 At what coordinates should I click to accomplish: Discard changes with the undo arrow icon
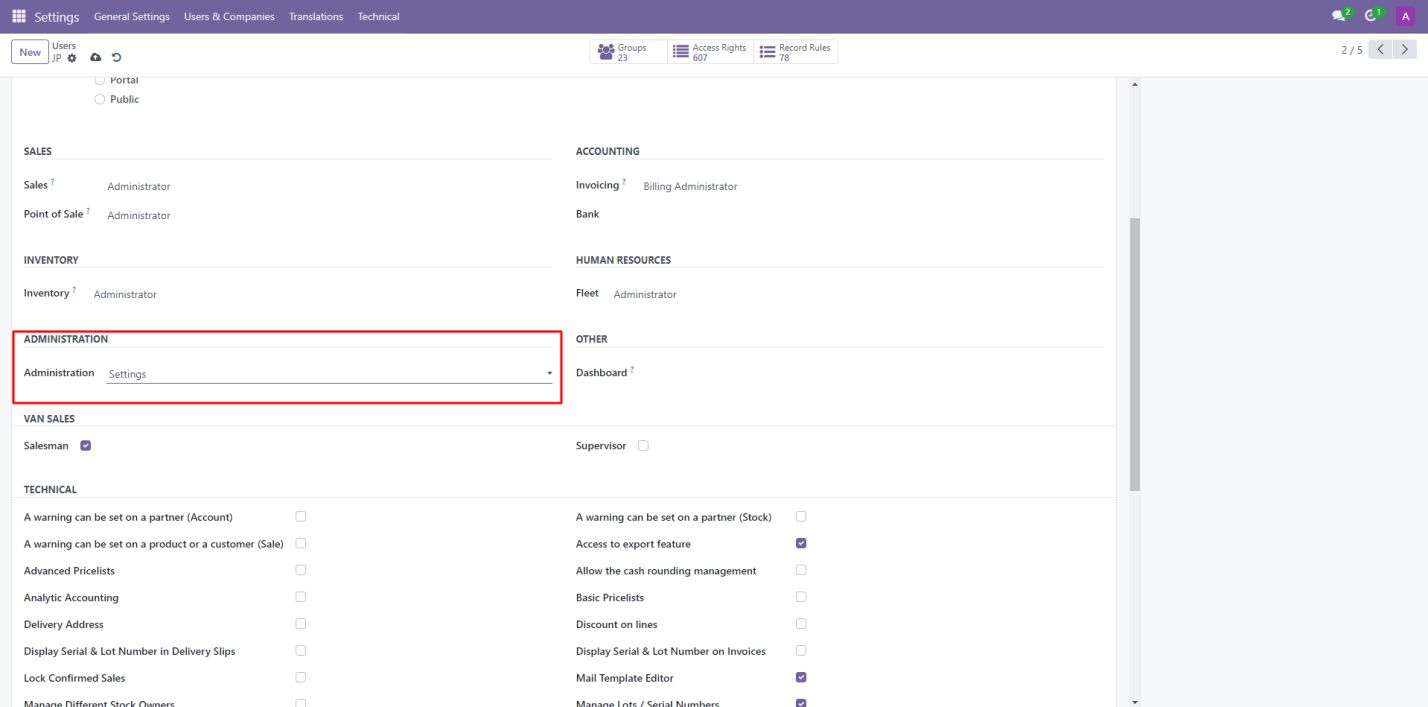click(x=116, y=58)
